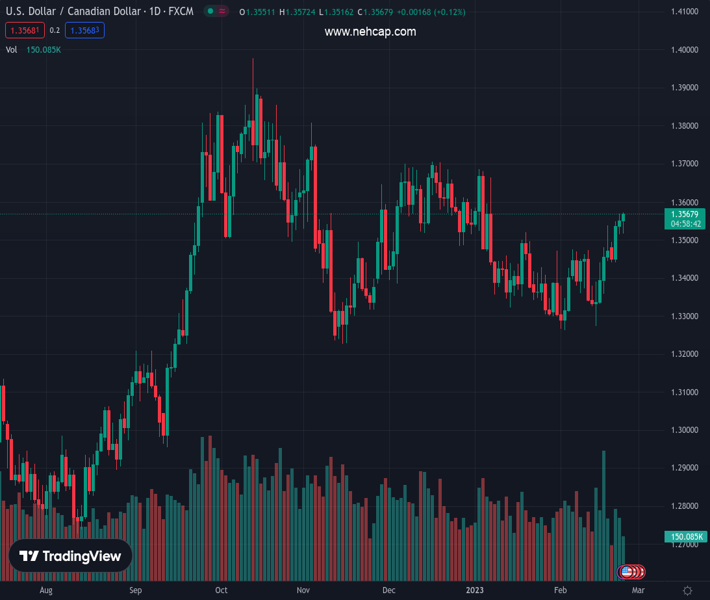Click the 0.2 spread value
Image resolution: width=710 pixels, height=600 pixels.
pyautogui.click(x=55, y=31)
